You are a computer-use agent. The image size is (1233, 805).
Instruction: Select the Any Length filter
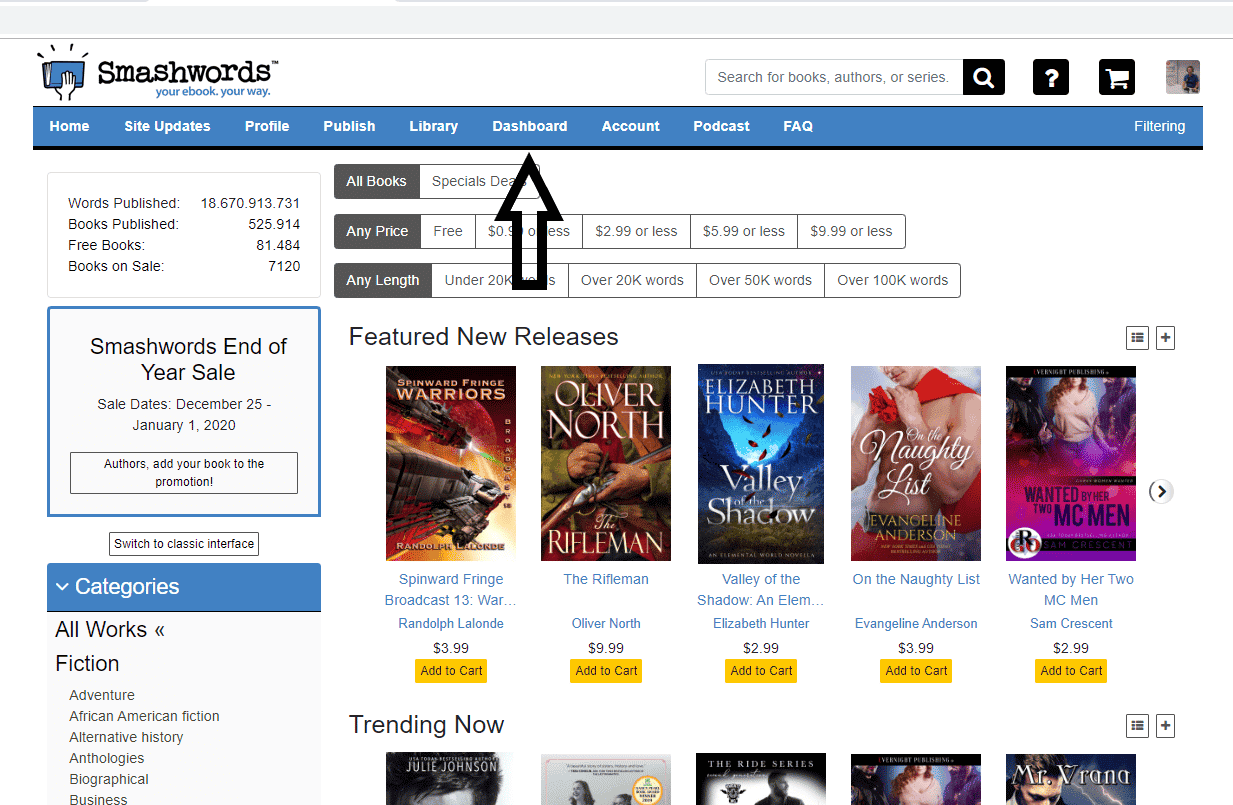pos(383,280)
